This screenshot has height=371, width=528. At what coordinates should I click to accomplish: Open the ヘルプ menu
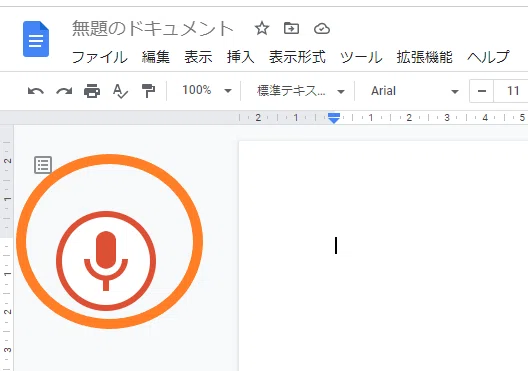(x=488, y=57)
